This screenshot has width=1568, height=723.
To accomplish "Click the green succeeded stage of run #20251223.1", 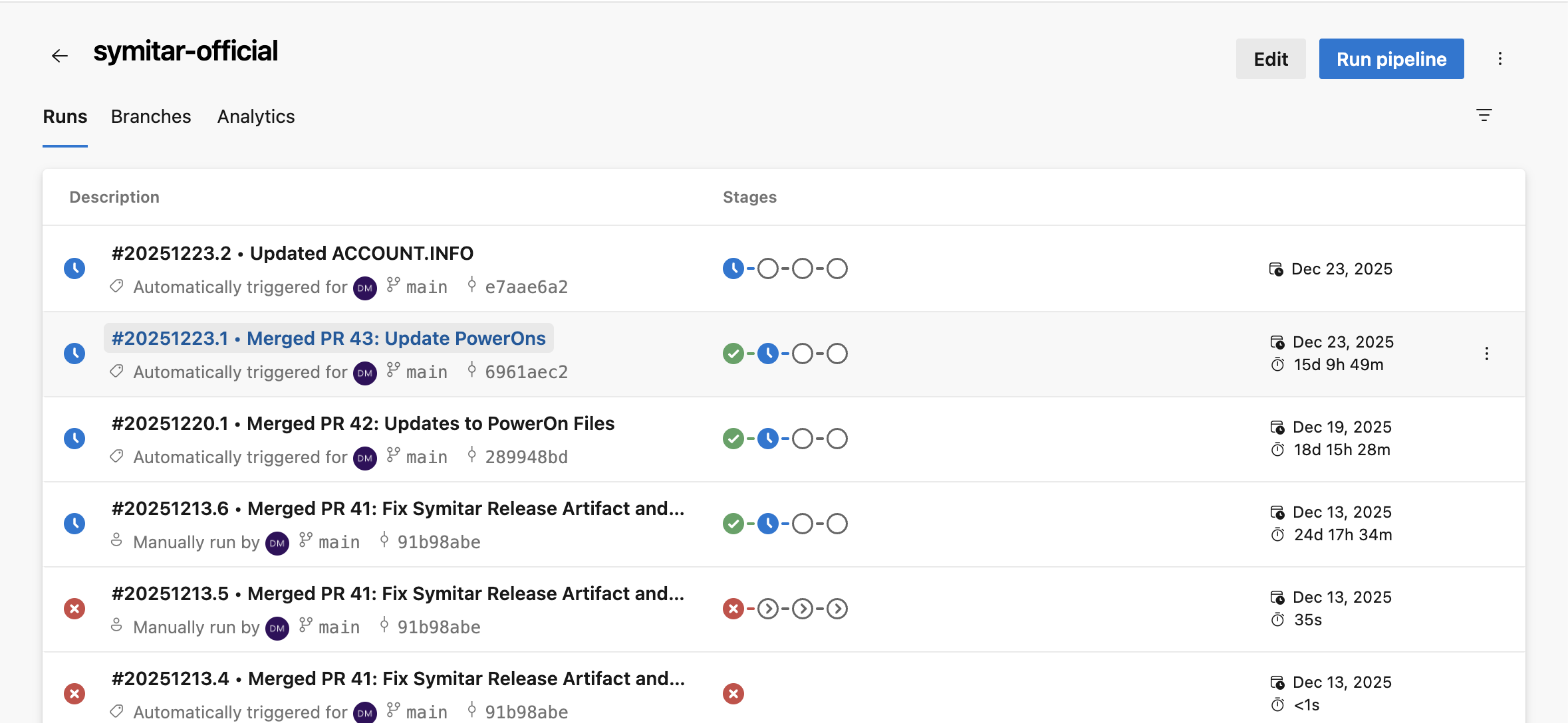I will pos(733,354).
